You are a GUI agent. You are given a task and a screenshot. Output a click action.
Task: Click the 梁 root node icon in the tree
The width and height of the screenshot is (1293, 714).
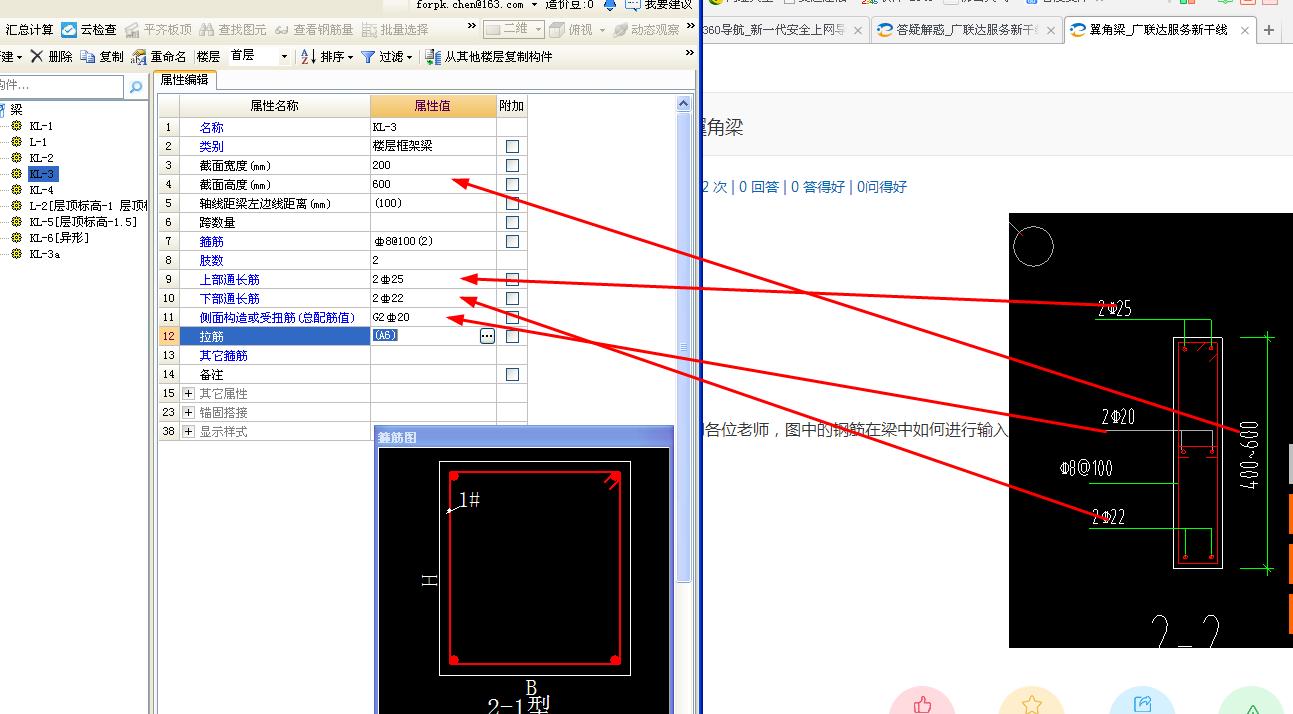tap(3, 110)
